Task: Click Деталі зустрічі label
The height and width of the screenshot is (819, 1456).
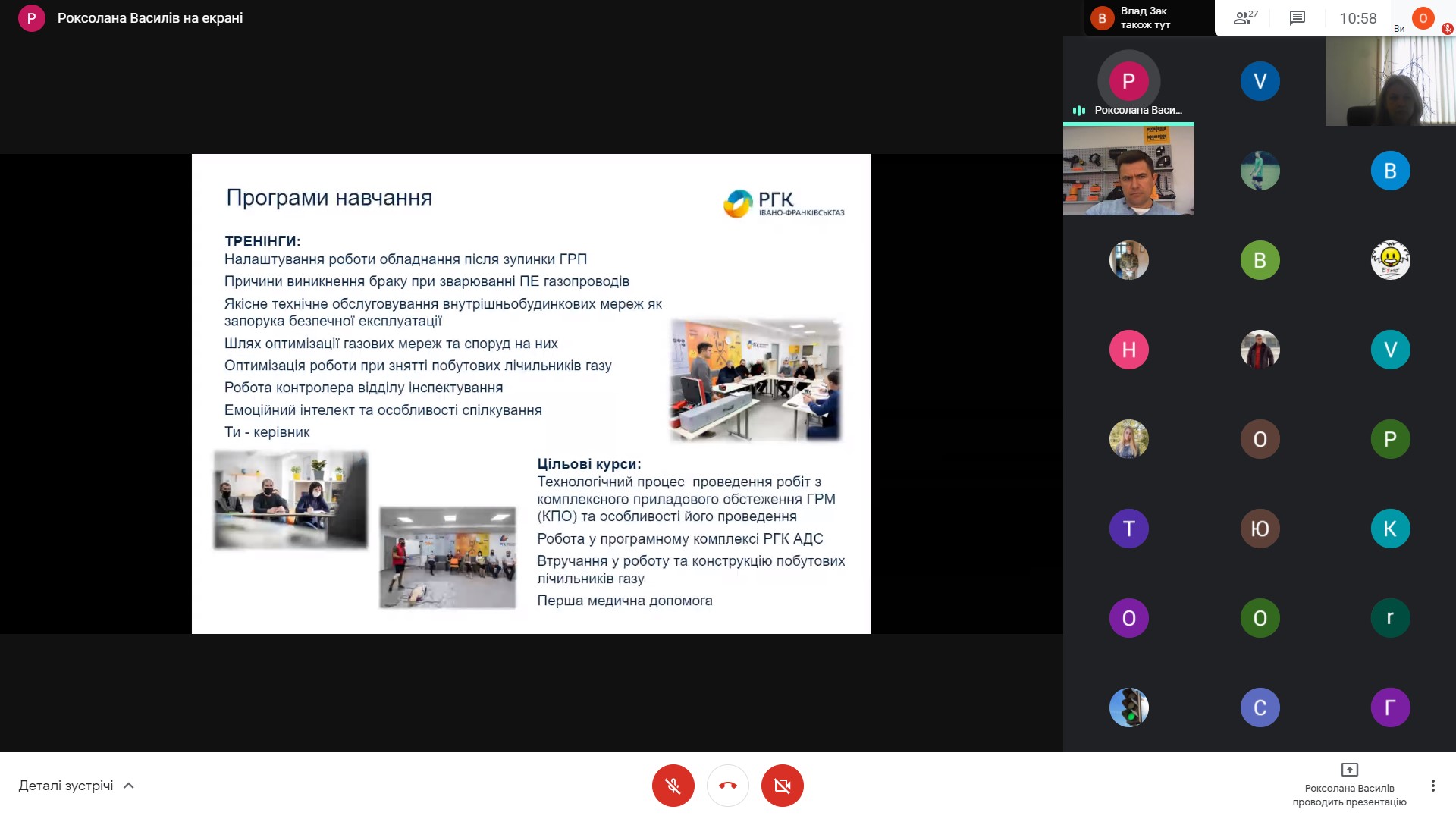Action: coord(66,786)
